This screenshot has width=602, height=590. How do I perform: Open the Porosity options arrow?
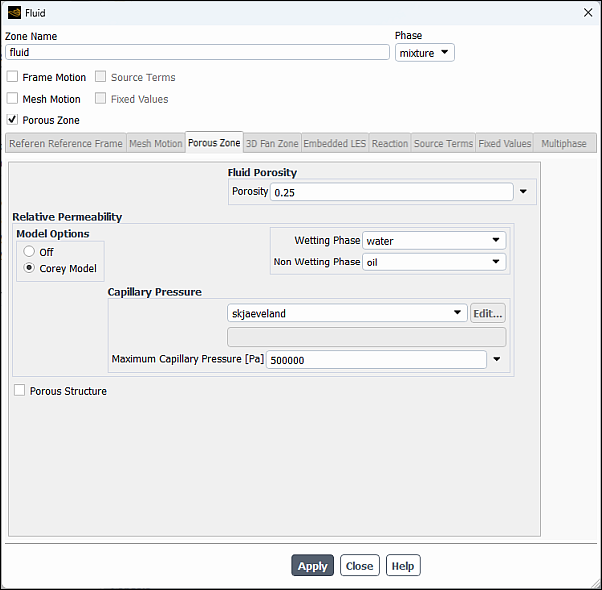click(523, 192)
